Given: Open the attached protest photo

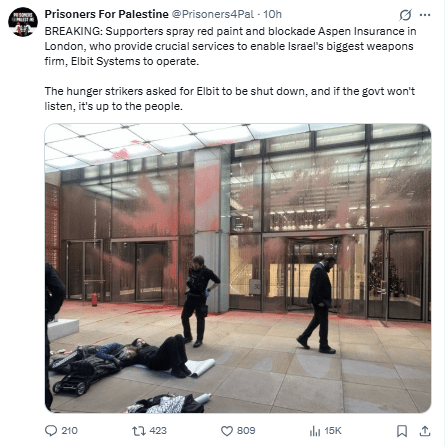Looking at the screenshot, I should click(x=238, y=268).
